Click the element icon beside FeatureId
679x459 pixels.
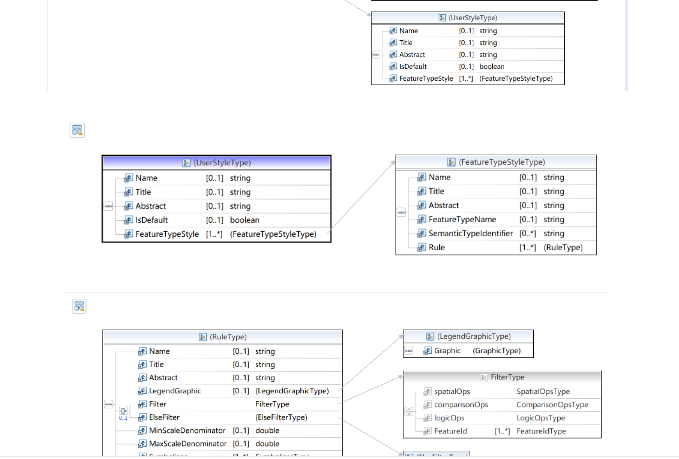click(x=427, y=431)
